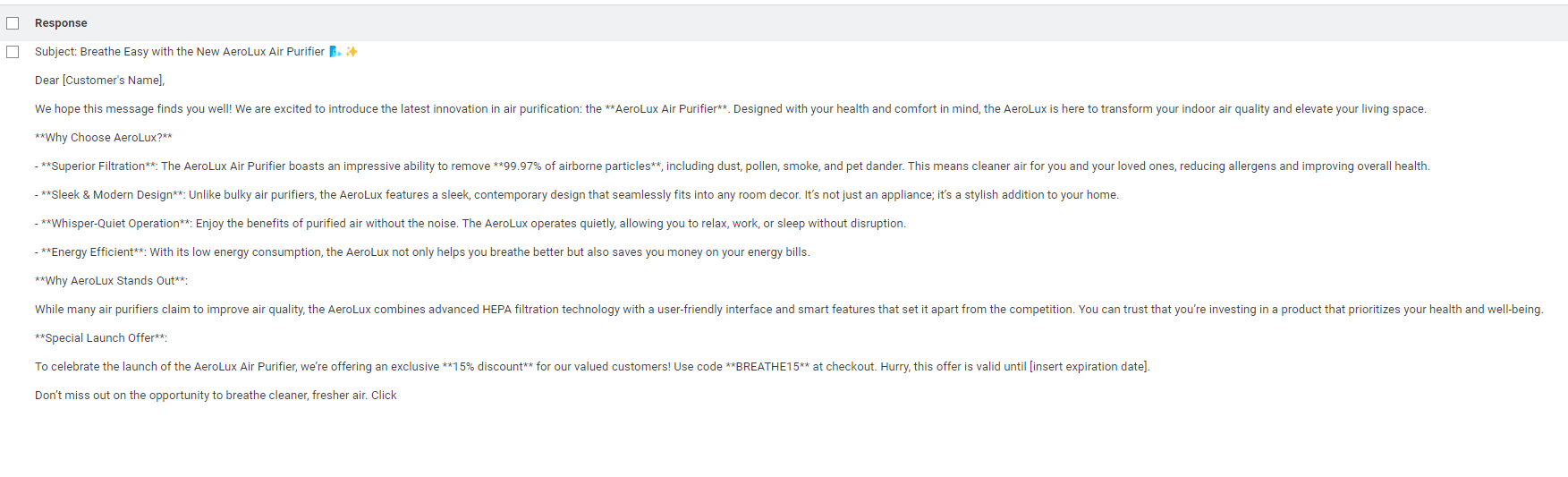Click the '99.97% of airborne particles' text
Screen dimensions: 1568x477
(581, 166)
